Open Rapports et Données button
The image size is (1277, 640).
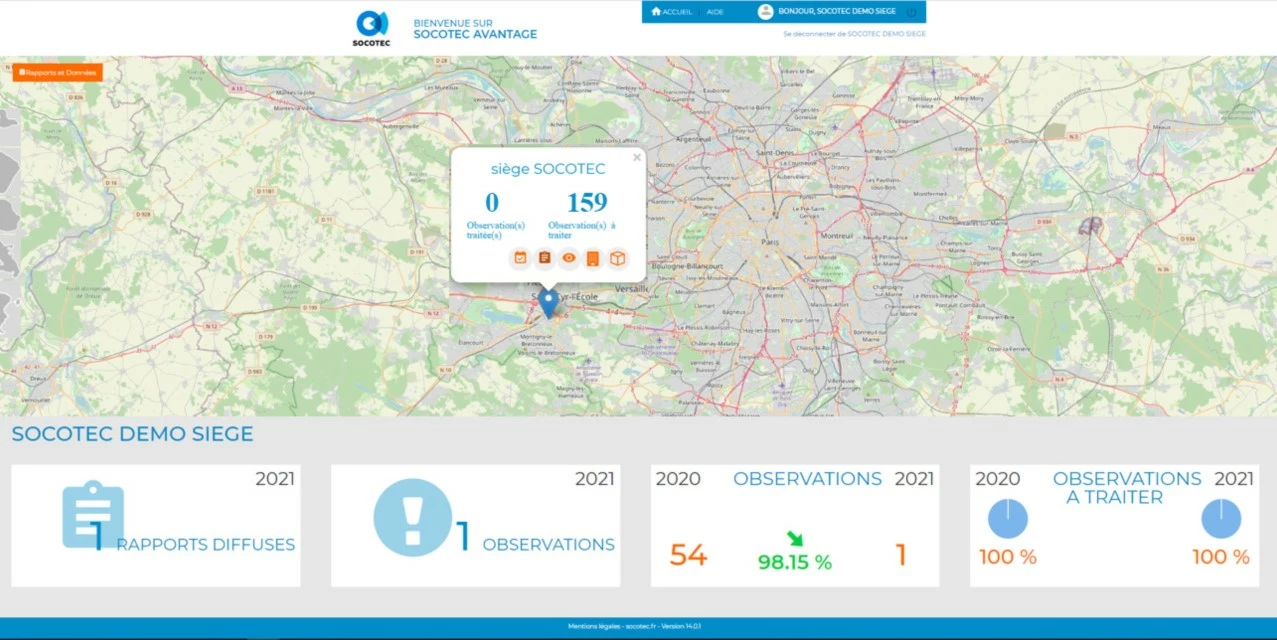tap(57, 73)
